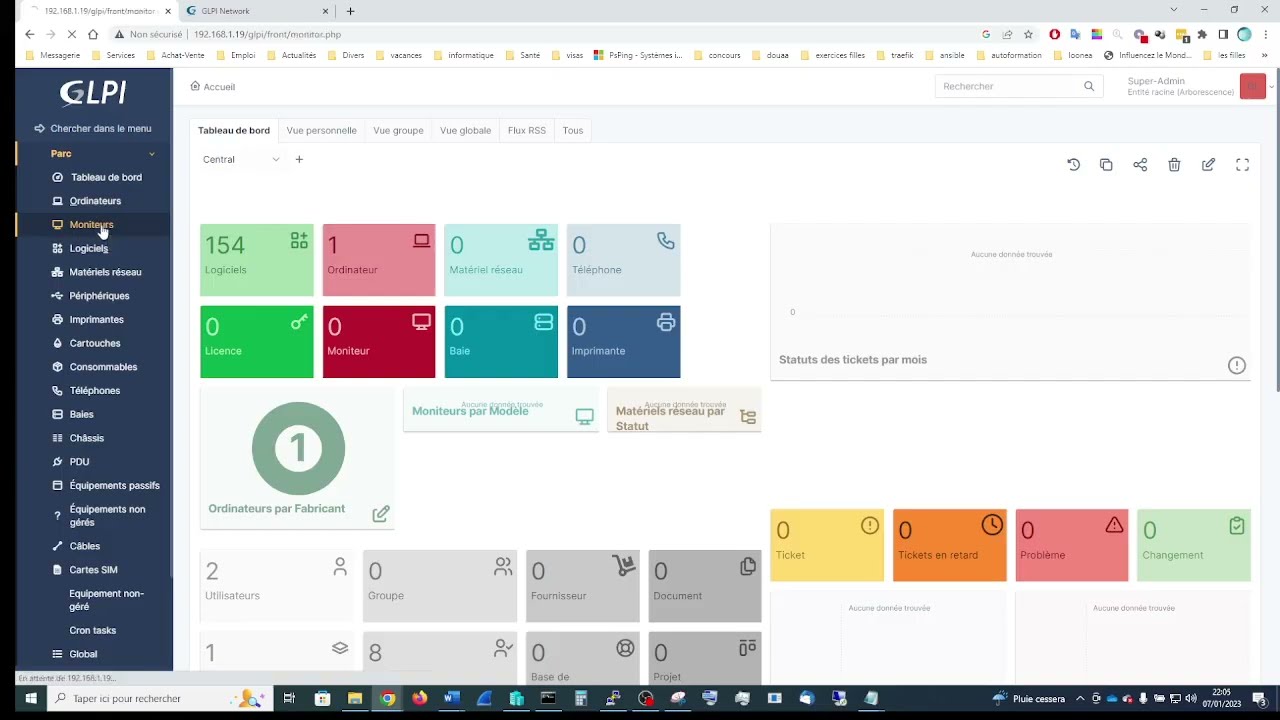Screen dimensions: 1280x720
Task: Open Cartouches in sidebar
Action: click(86, 343)
